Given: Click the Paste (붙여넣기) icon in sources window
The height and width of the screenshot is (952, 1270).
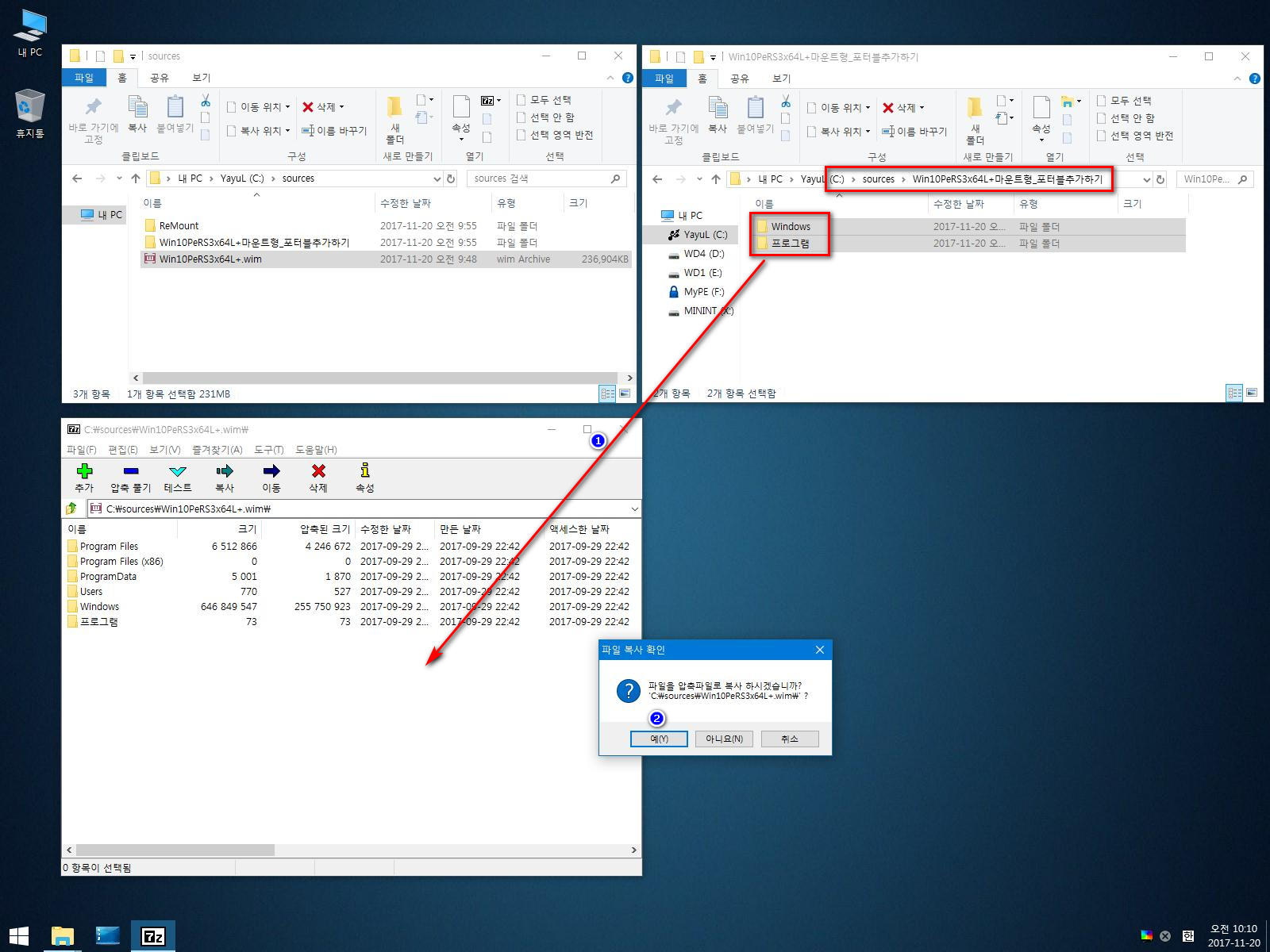Looking at the screenshot, I should tap(175, 107).
